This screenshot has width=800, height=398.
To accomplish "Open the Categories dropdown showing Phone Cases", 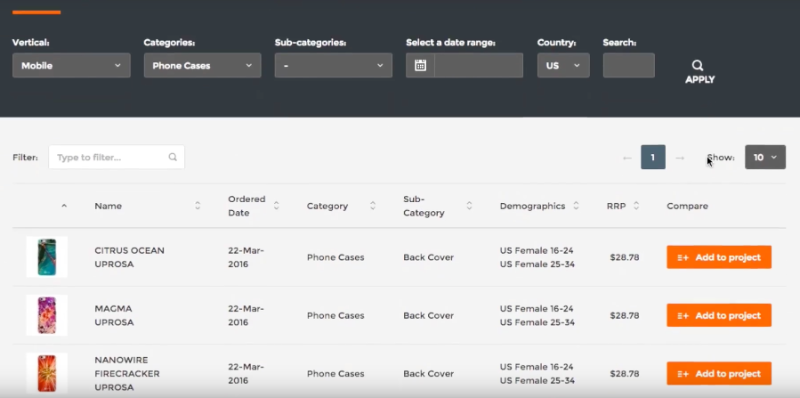I will pyautogui.click(x=203, y=65).
